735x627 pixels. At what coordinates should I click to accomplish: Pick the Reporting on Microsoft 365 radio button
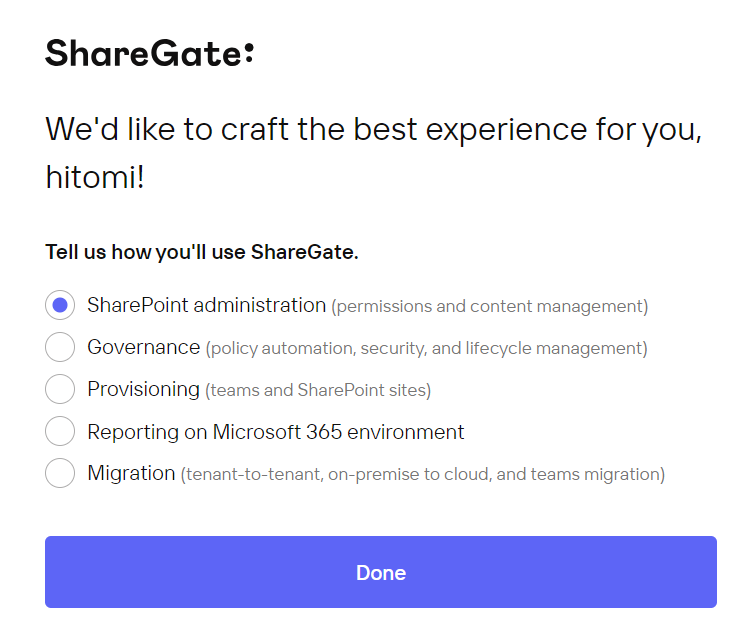[60, 431]
